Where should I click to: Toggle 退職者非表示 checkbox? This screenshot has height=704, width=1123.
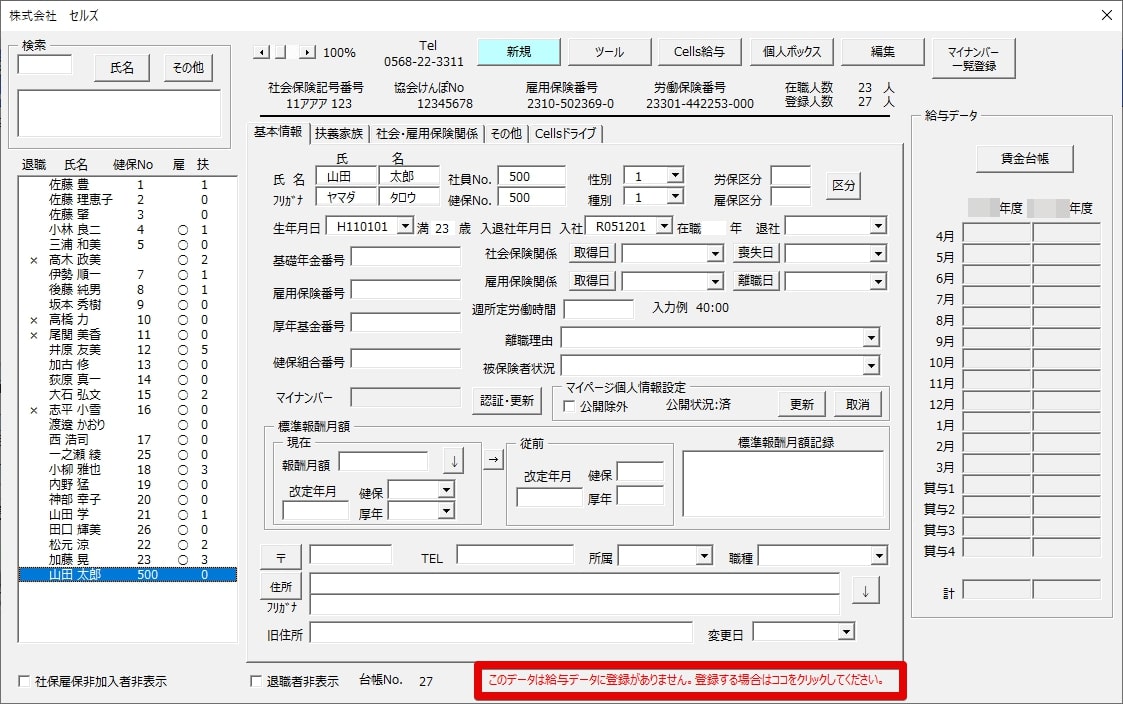[256, 681]
